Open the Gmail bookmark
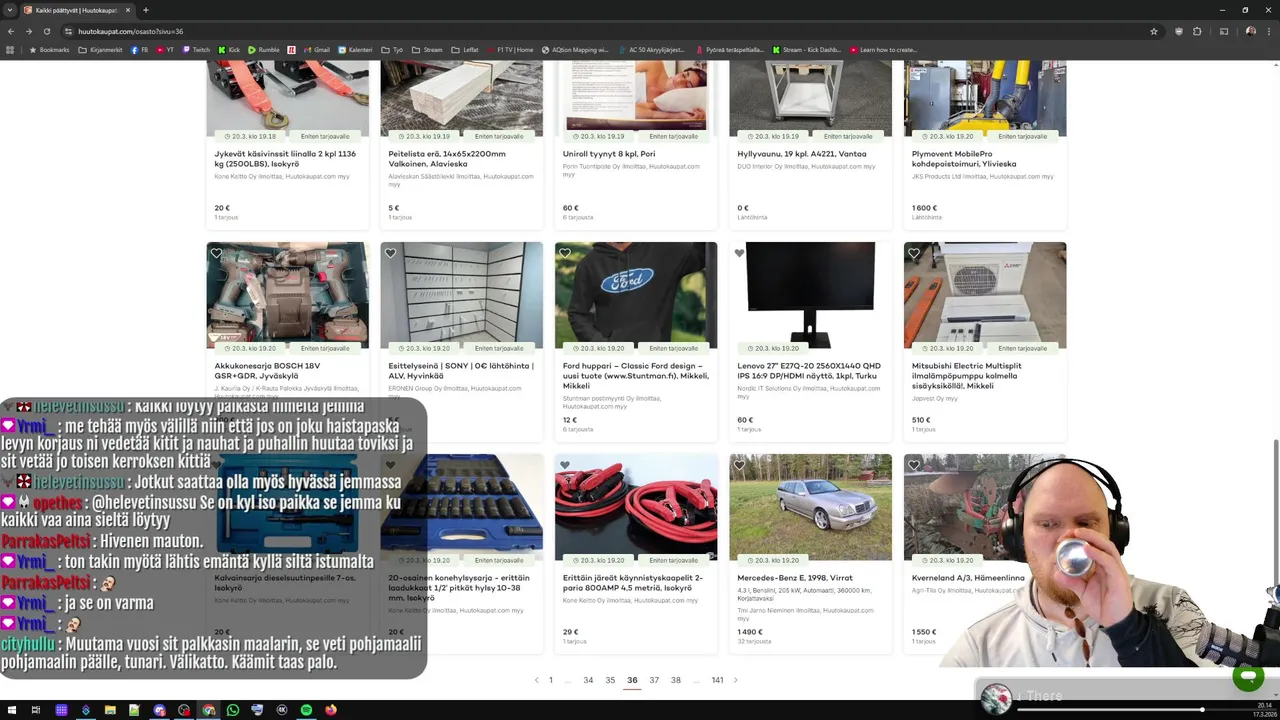Screen dimensions: 1280x720 point(317,49)
